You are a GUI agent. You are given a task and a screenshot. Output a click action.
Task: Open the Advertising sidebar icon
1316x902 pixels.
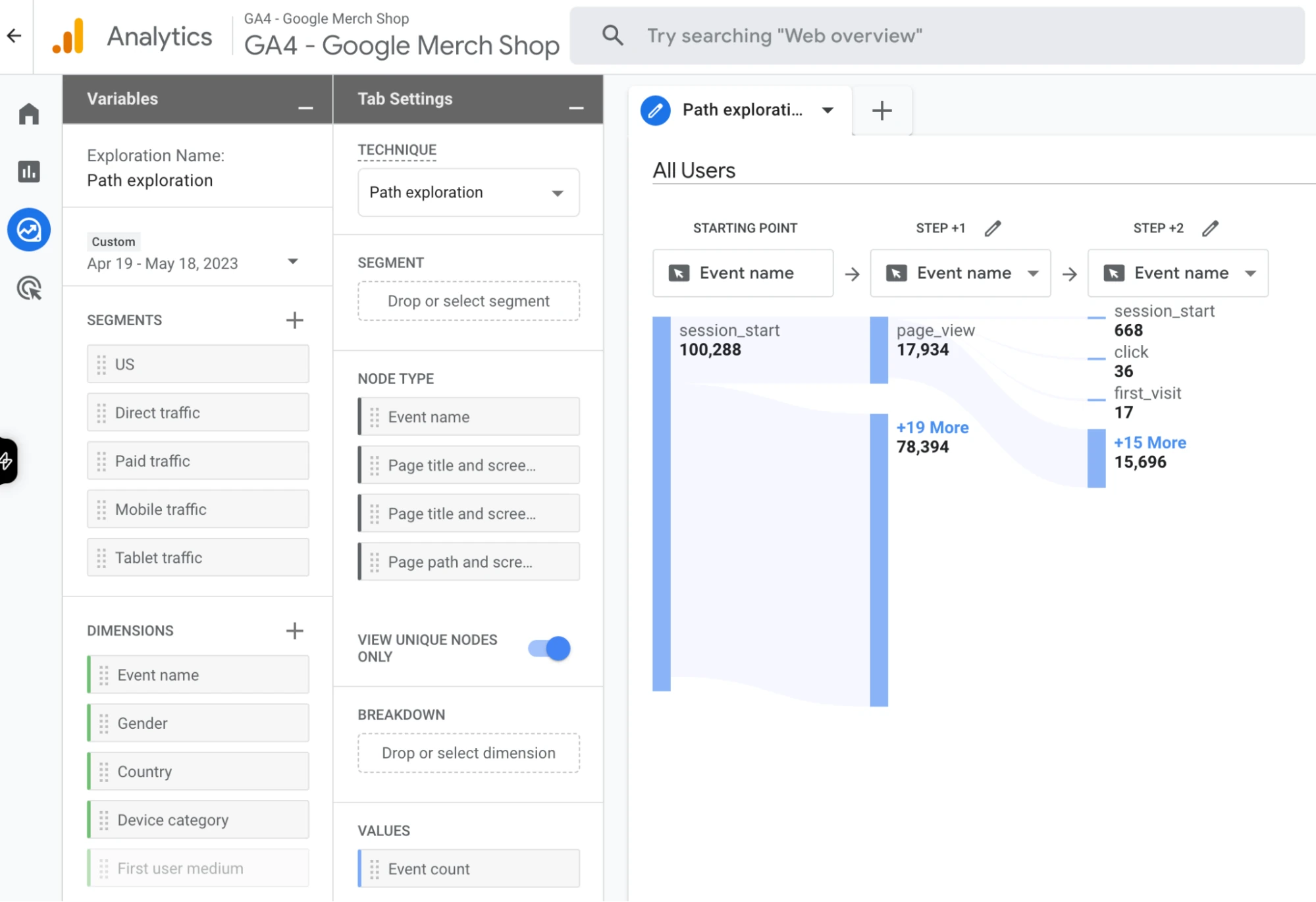tap(29, 288)
